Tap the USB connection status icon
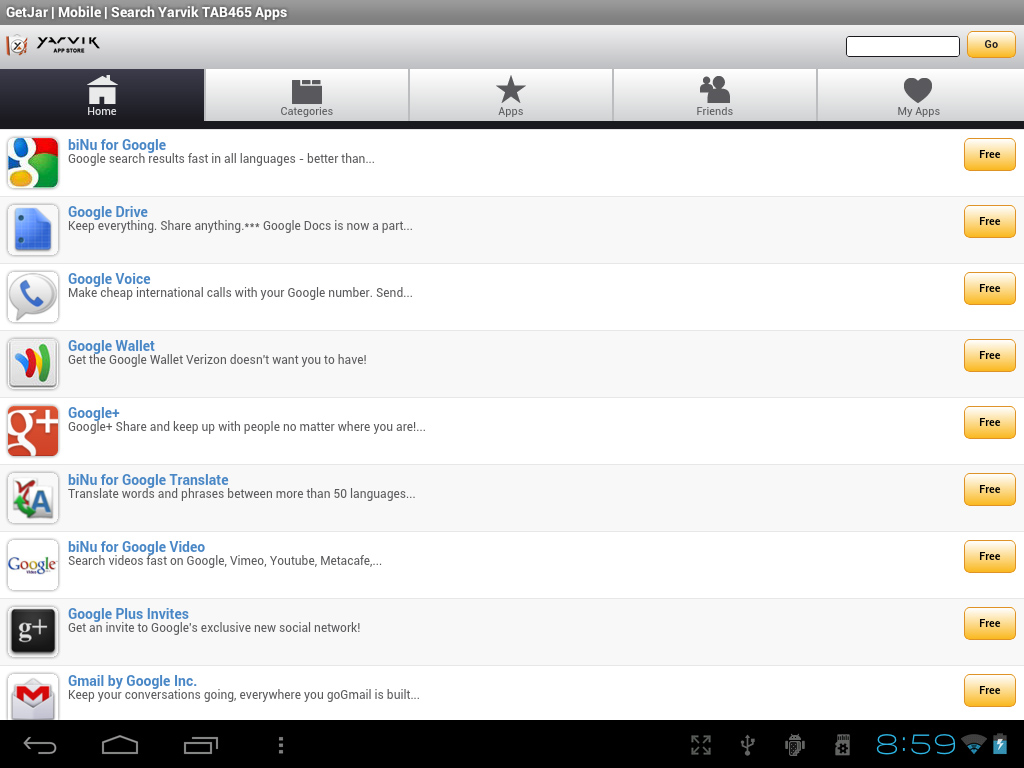The width and height of the screenshot is (1024, 768). tap(748, 744)
